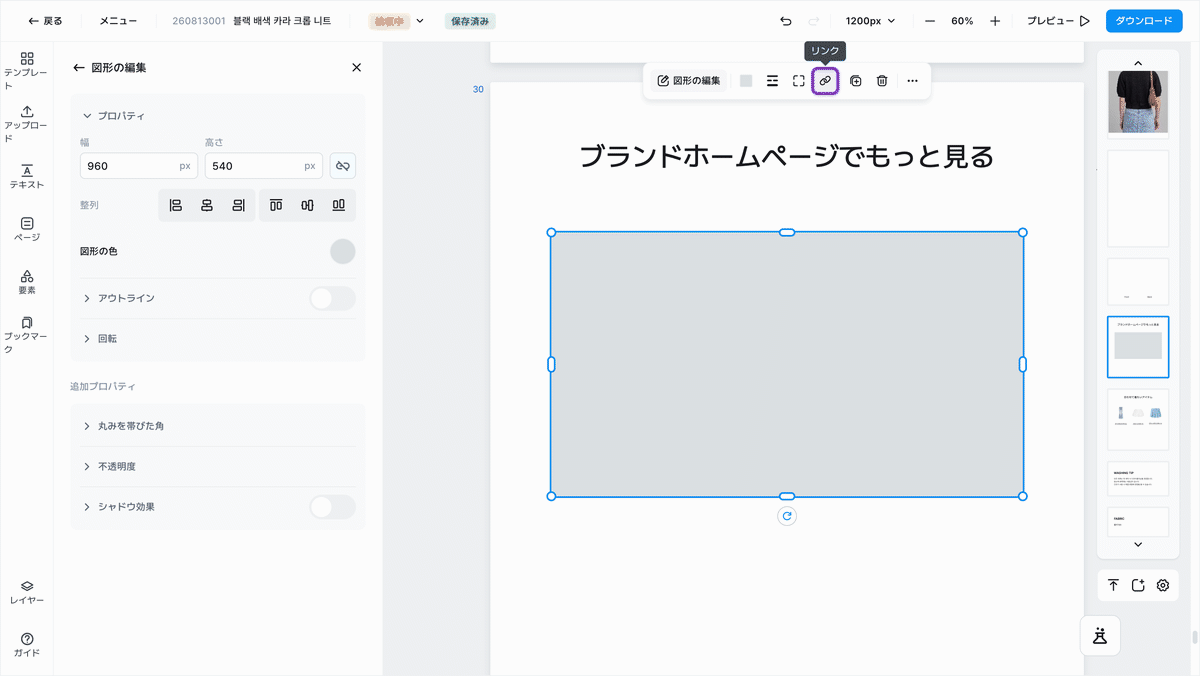1200x676 pixels.
Task: Open the ブックマーク sidebar panel
Action: pyautogui.click(x=27, y=335)
